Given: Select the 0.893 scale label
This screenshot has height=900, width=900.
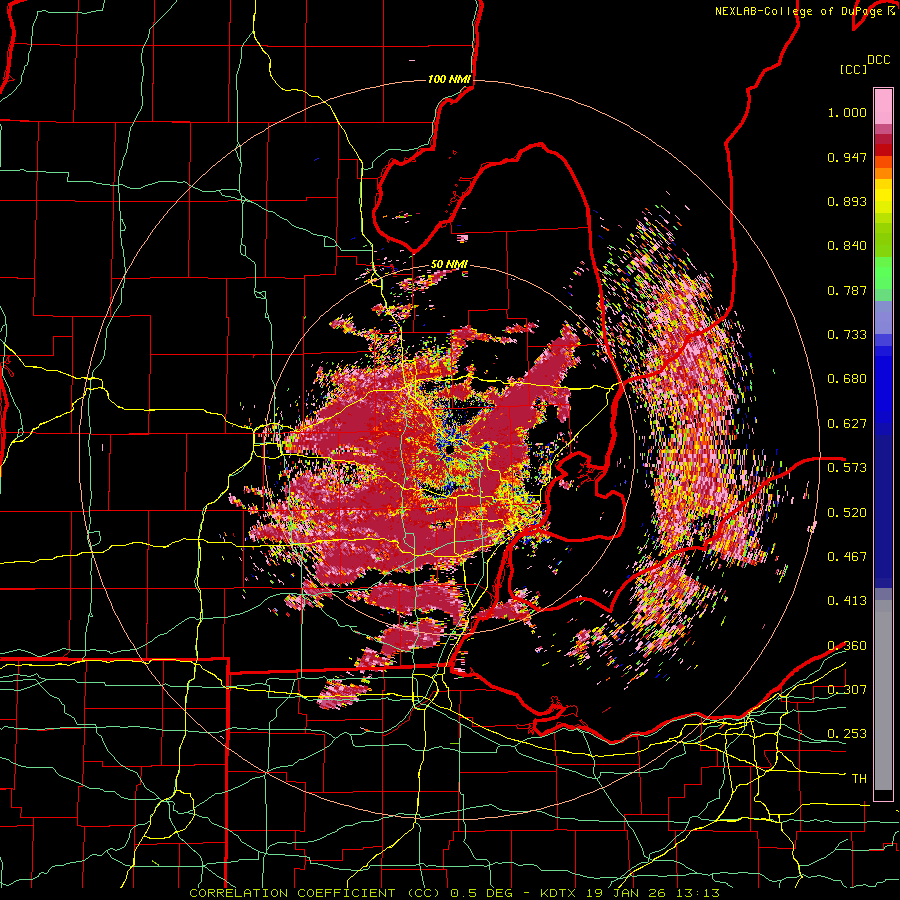Looking at the screenshot, I should tap(847, 201).
